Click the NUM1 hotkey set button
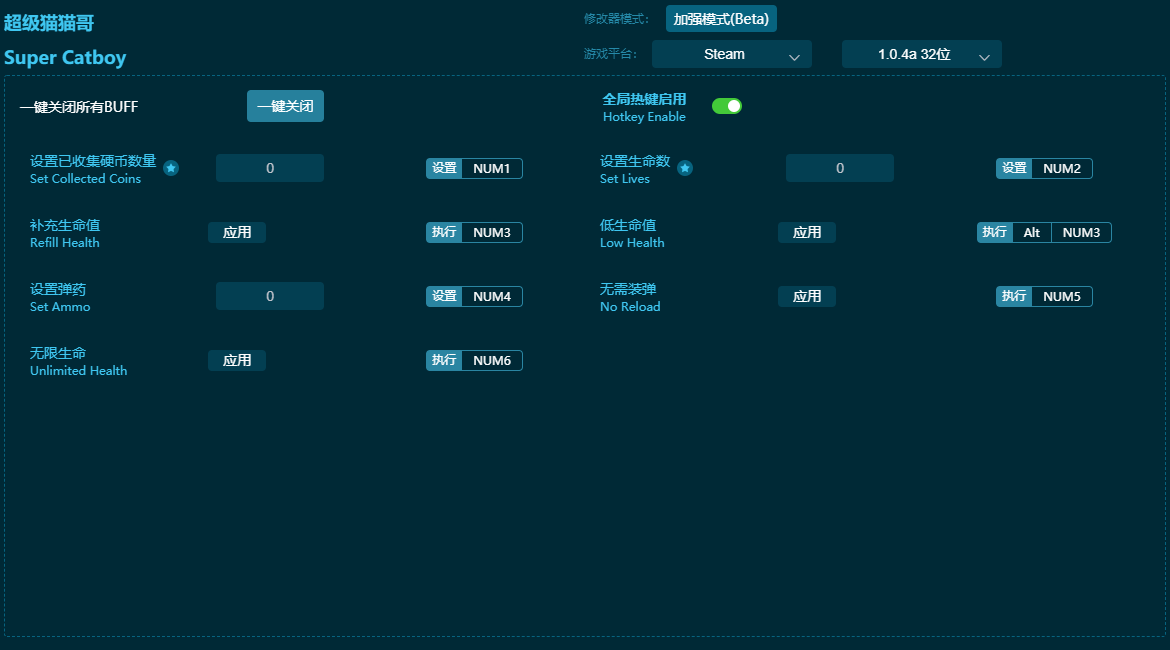This screenshot has height=650, width=1170. pos(491,168)
